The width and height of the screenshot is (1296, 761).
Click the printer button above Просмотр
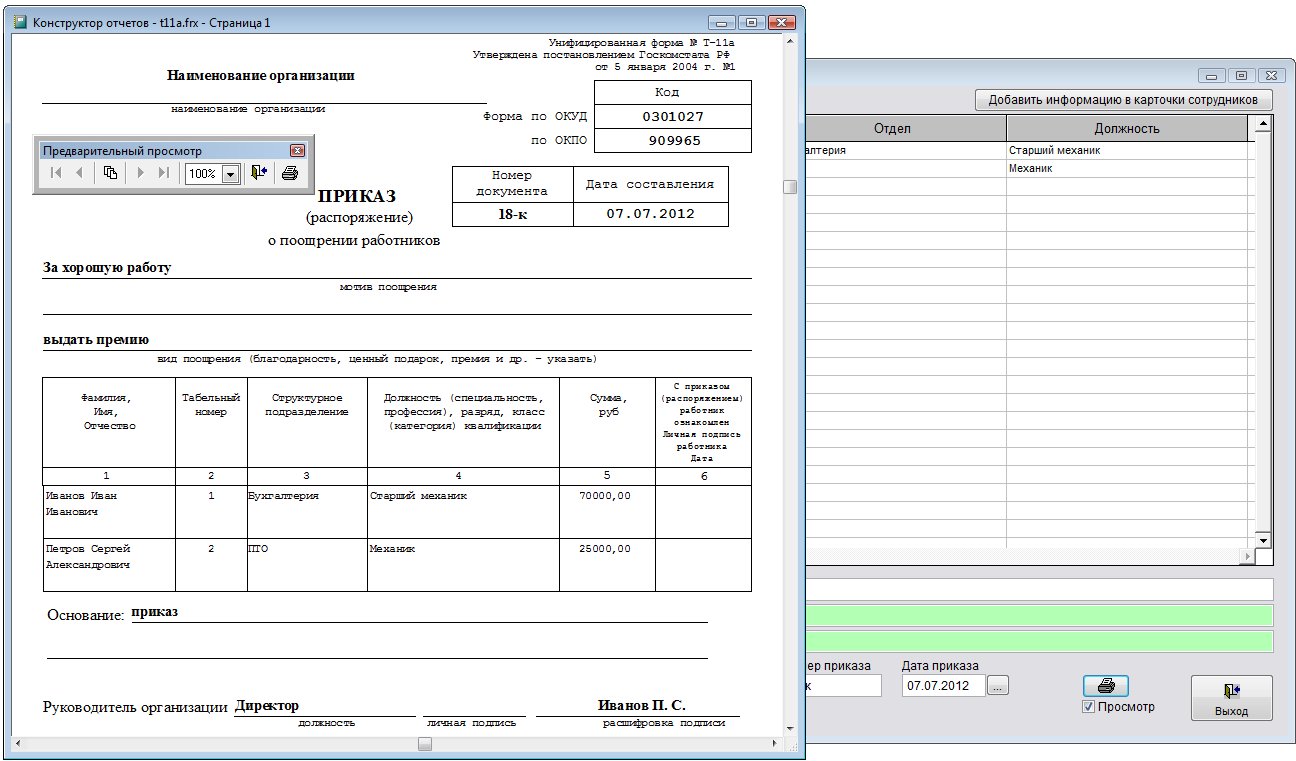[1105, 686]
